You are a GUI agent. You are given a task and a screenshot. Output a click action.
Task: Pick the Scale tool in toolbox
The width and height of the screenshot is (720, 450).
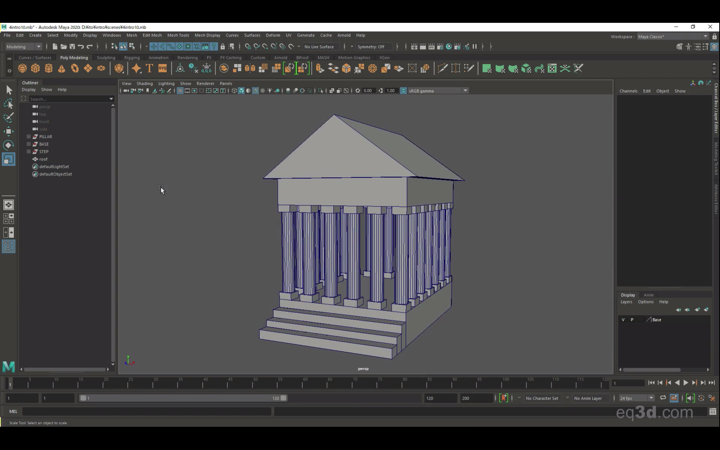click(x=9, y=159)
